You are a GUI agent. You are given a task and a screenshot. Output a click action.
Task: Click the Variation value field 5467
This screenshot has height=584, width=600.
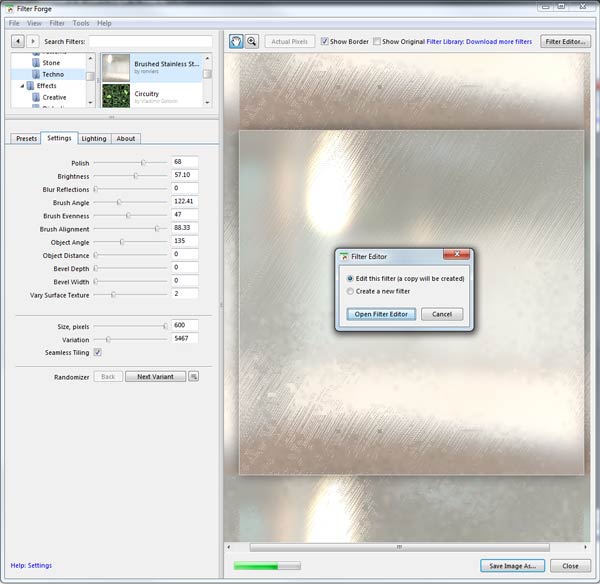[185, 338]
